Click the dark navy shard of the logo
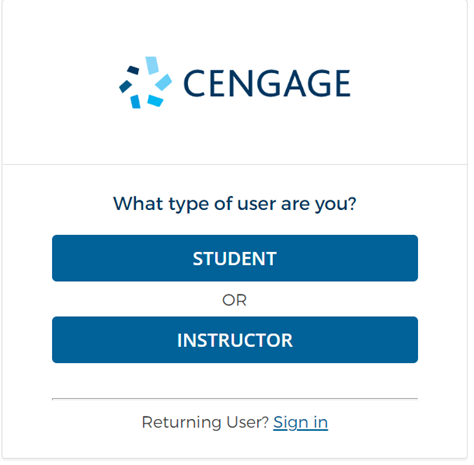474x465 pixels. click(x=133, y=70)
